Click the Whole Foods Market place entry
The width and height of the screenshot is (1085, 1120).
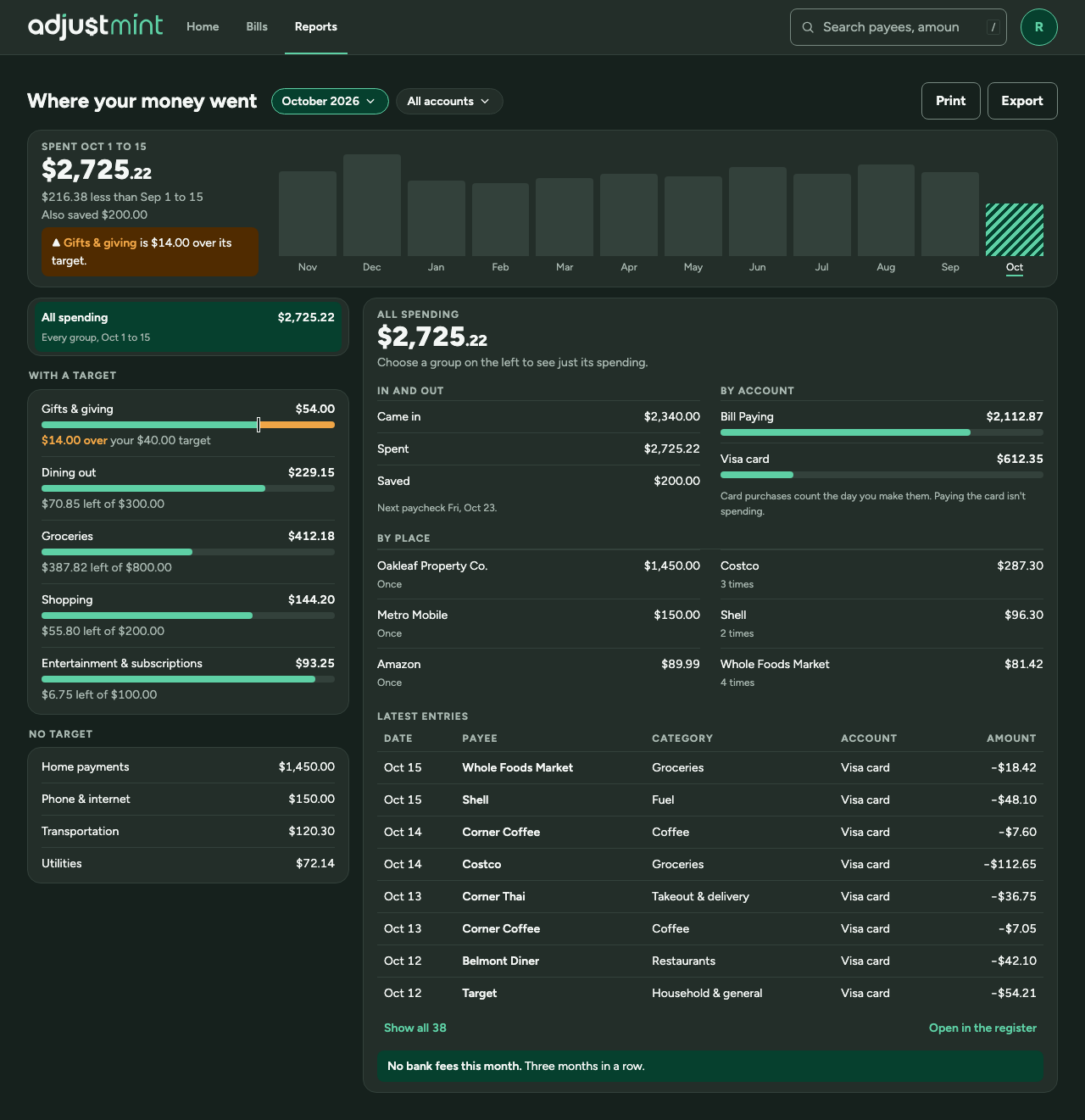pyautogui.click(x=882, y=672)
